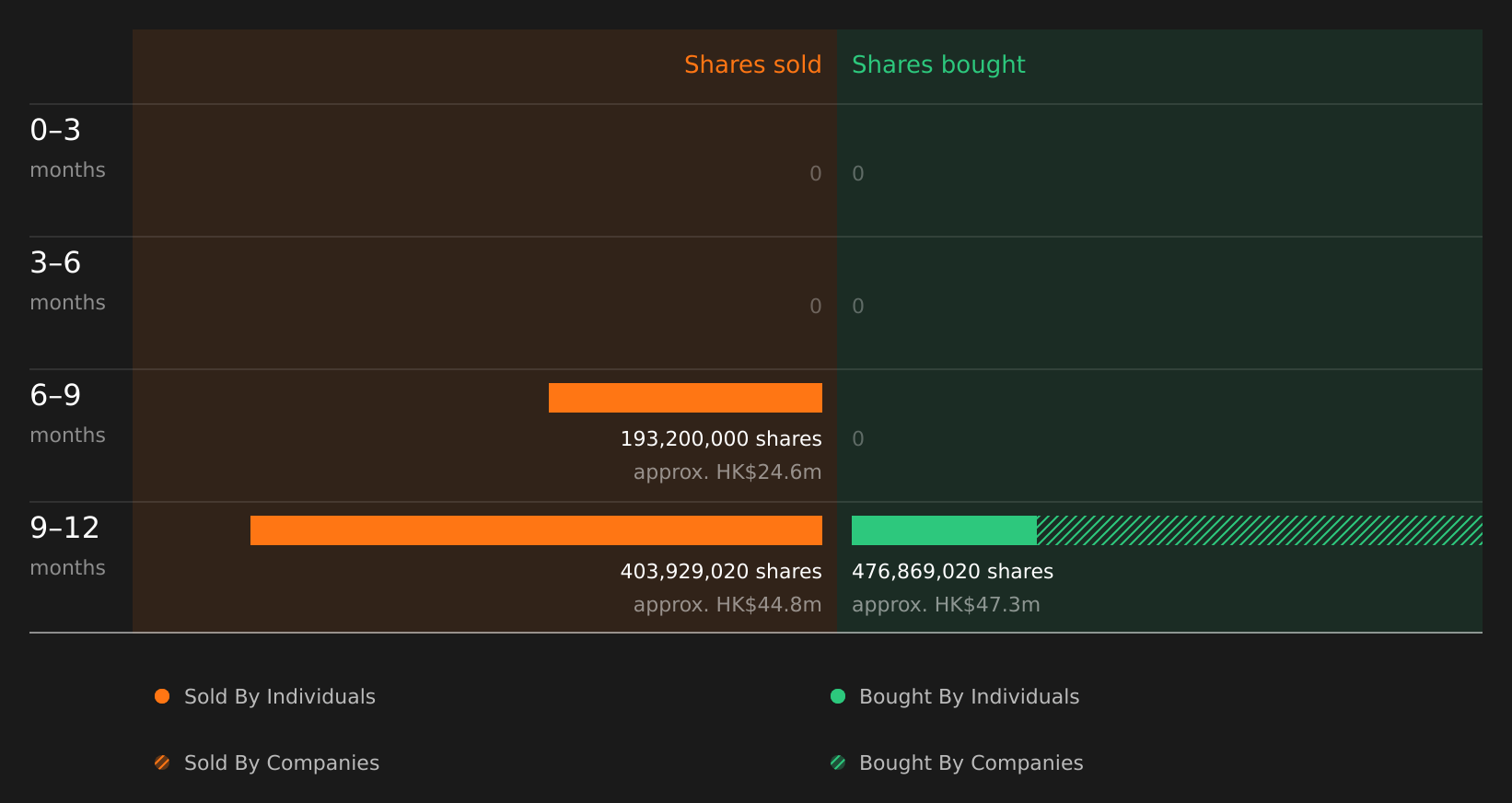The image size is (1512, 803).
Task: Click the 3–6 months row label
Action: pyautogui.click(x=67, y=281)
